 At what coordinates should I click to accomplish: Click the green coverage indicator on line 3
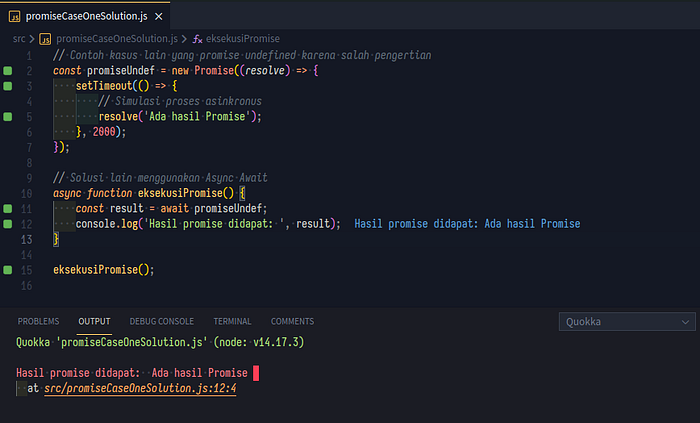[x=8, y=86]
